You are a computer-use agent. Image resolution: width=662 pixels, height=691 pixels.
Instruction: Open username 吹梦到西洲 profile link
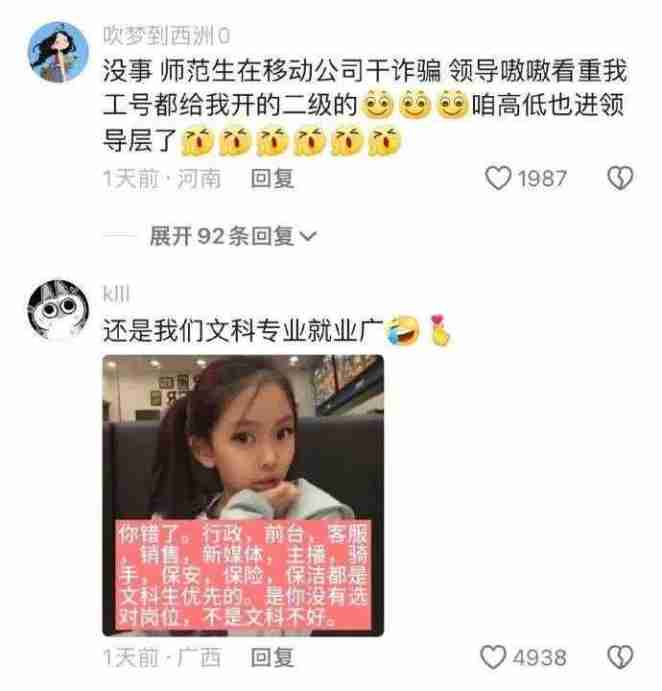click(x=167, y=35)
